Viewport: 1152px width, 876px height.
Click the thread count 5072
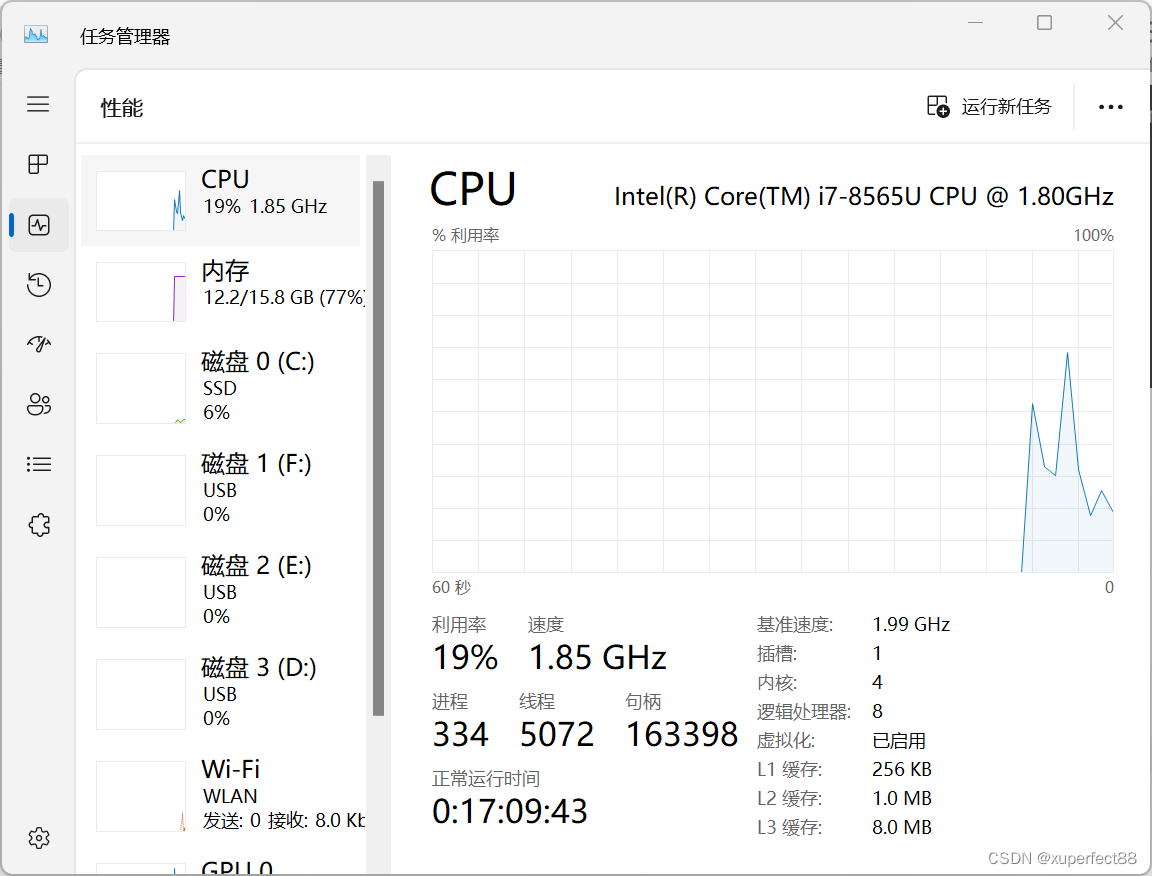pos(557,734)
